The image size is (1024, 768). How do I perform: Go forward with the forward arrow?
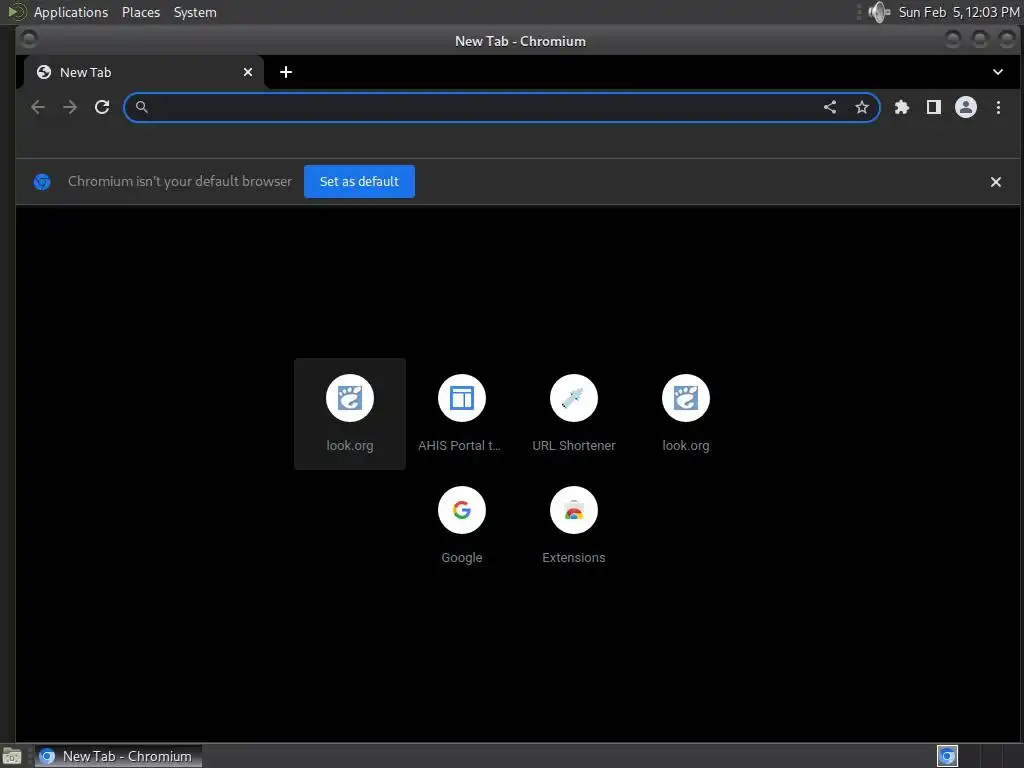(x=70, y=107)
